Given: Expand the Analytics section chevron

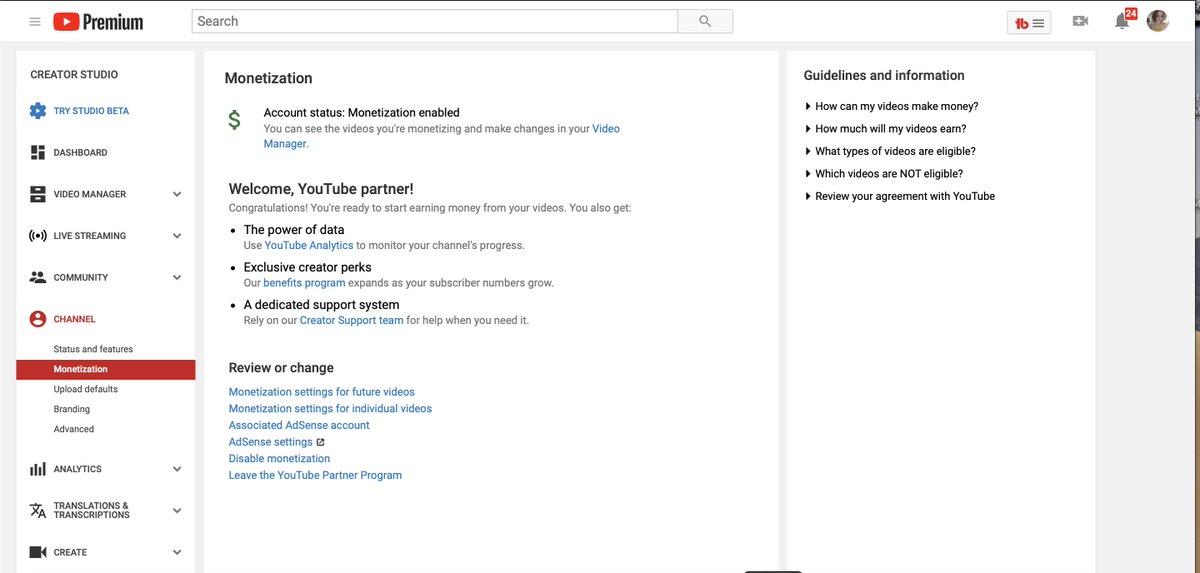Looking at the screenshot, I should click(x=177, y=469).
